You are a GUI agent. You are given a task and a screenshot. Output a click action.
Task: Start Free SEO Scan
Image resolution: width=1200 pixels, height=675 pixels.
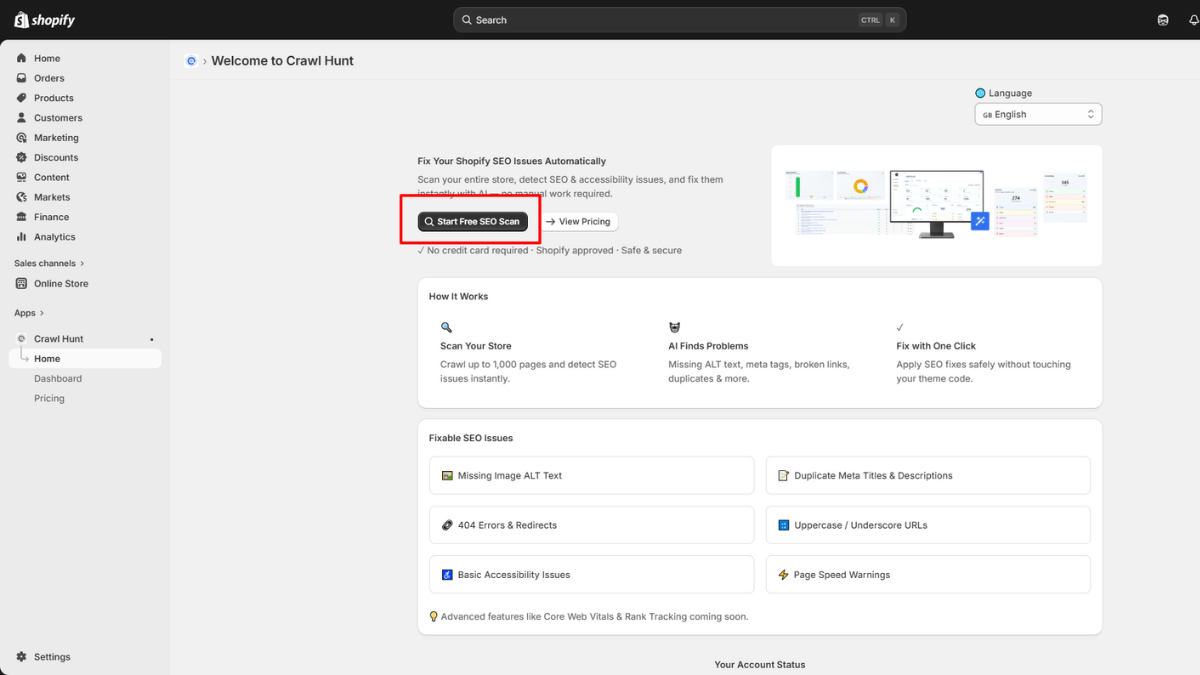472,222
